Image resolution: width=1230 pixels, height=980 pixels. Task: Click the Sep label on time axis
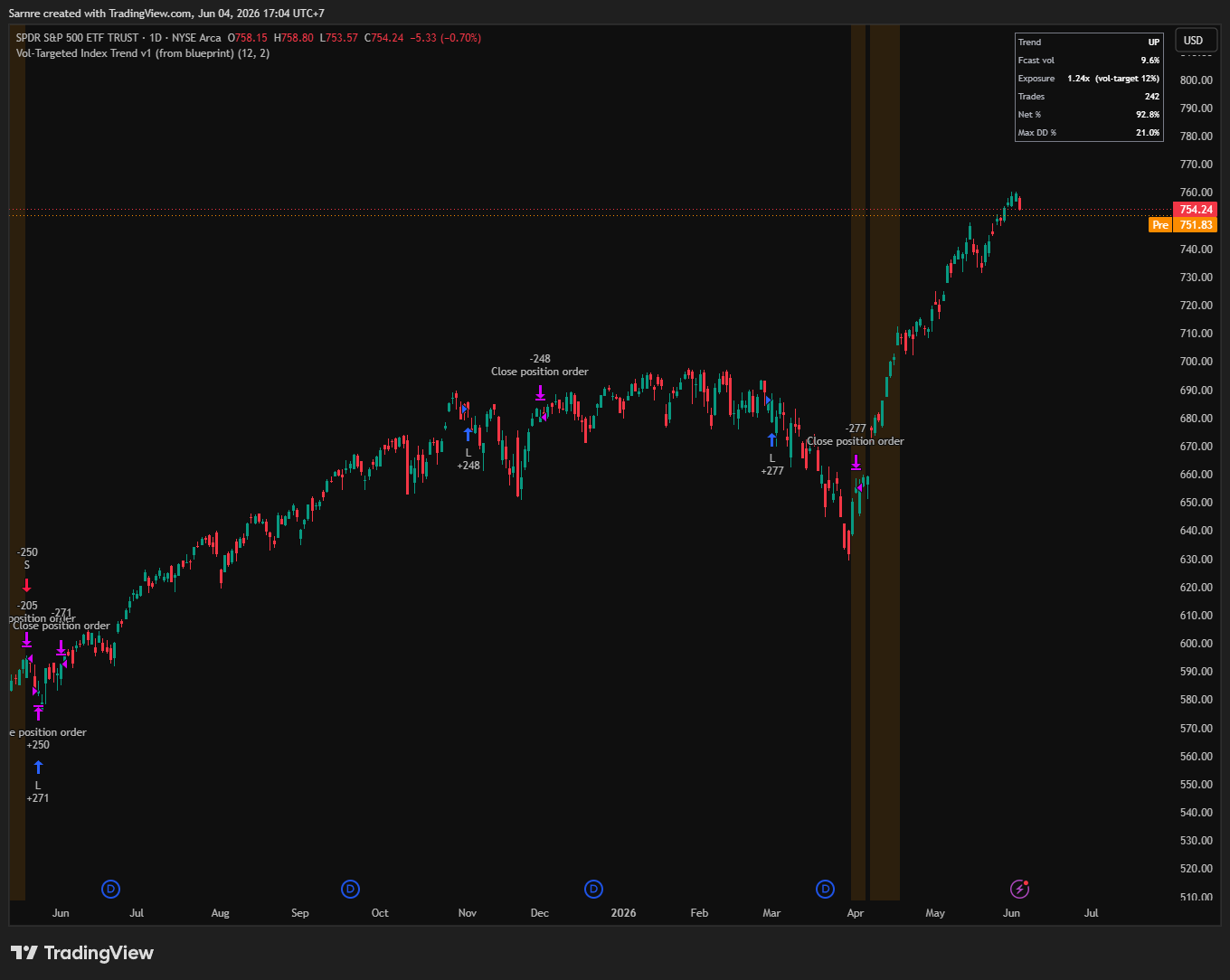(x=299, y=913)
